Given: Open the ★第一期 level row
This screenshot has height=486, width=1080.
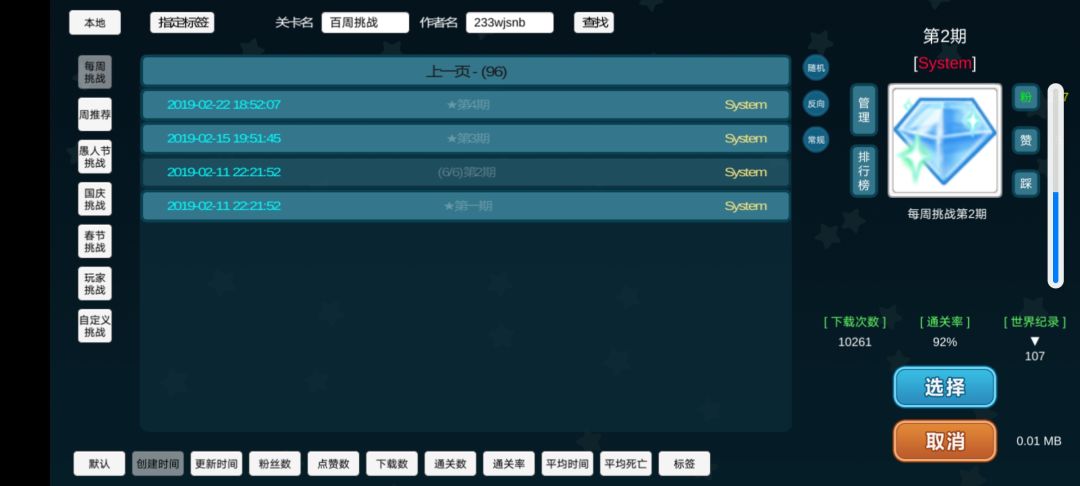Looking at the screenshot, I should (x=466, y=206).
